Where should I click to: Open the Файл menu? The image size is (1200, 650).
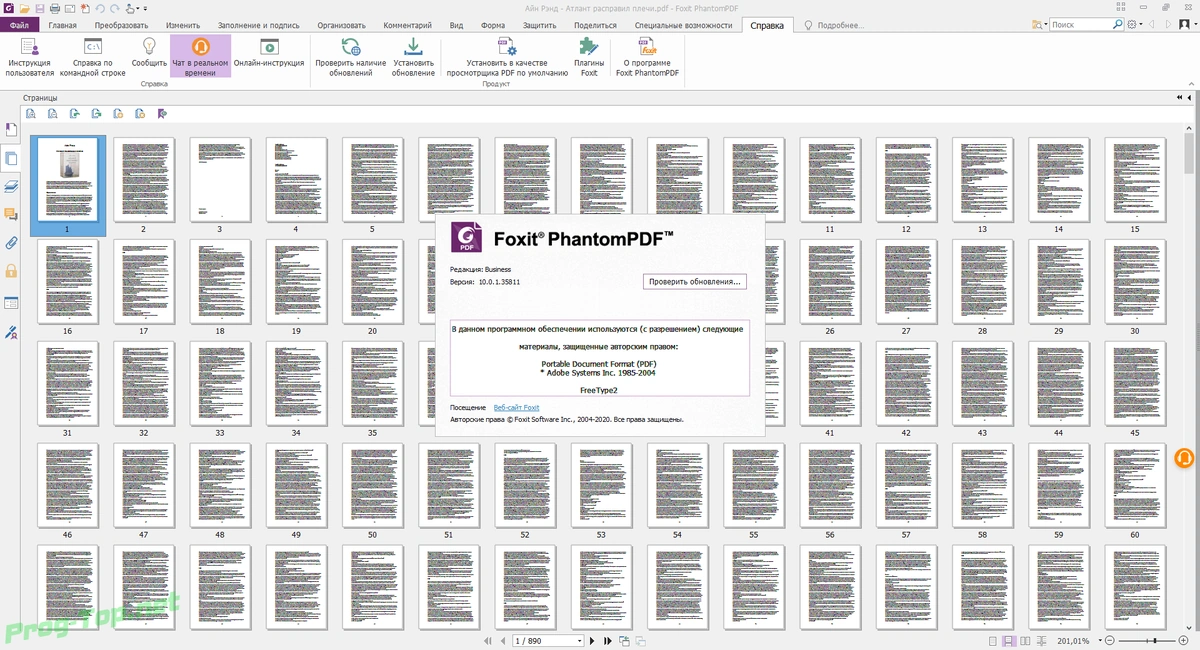[19, 25]
